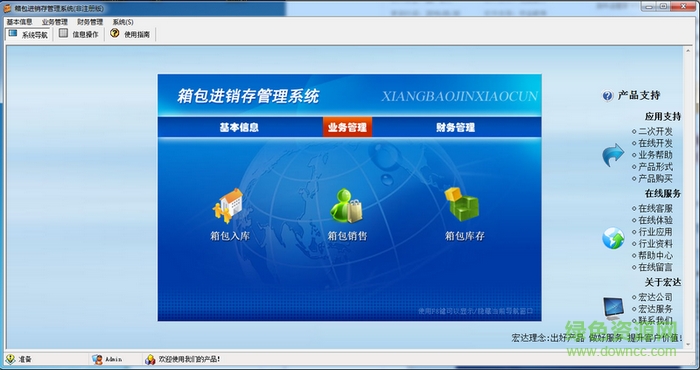The height and width of the screenshot is (370, 700).
Task: Click the 应用支持 section heading
Action: click(662, 117)
